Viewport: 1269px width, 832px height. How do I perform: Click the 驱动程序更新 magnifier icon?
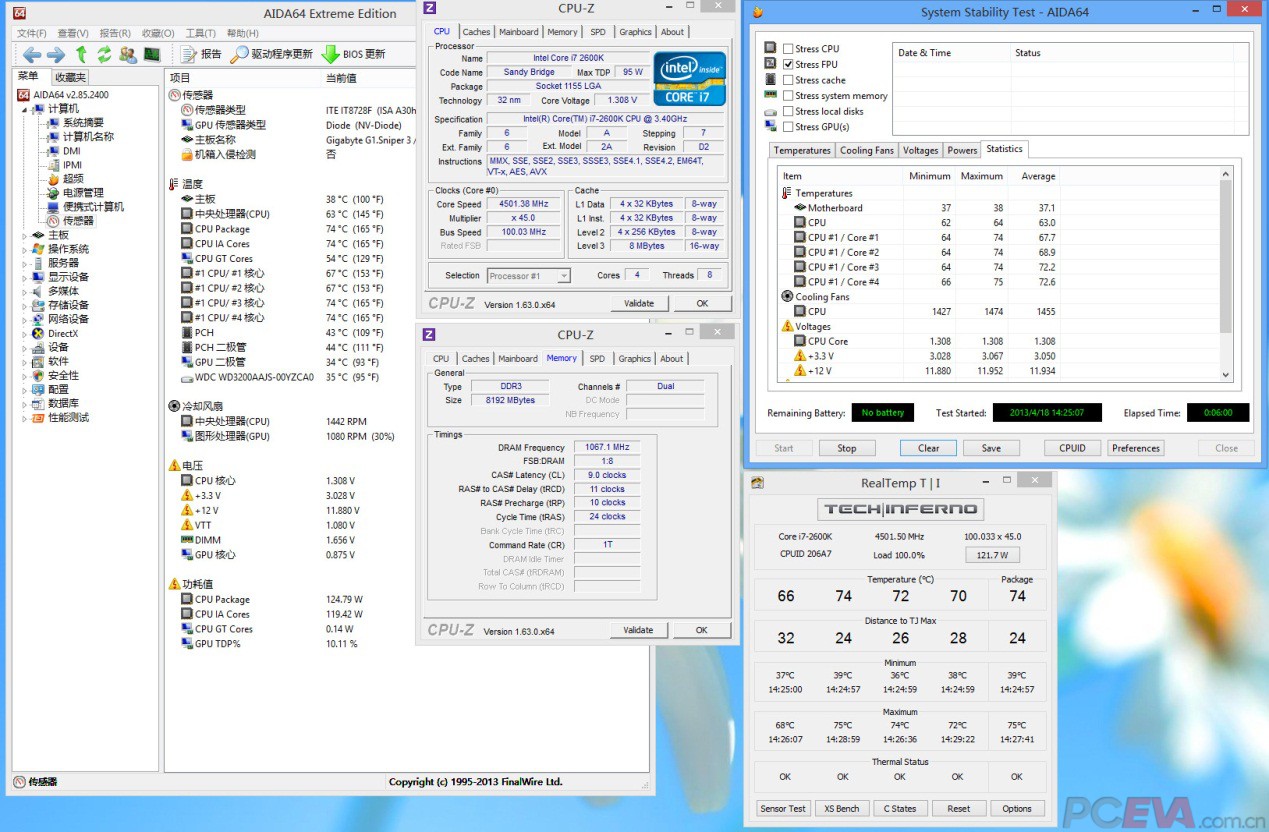point(240,54)
